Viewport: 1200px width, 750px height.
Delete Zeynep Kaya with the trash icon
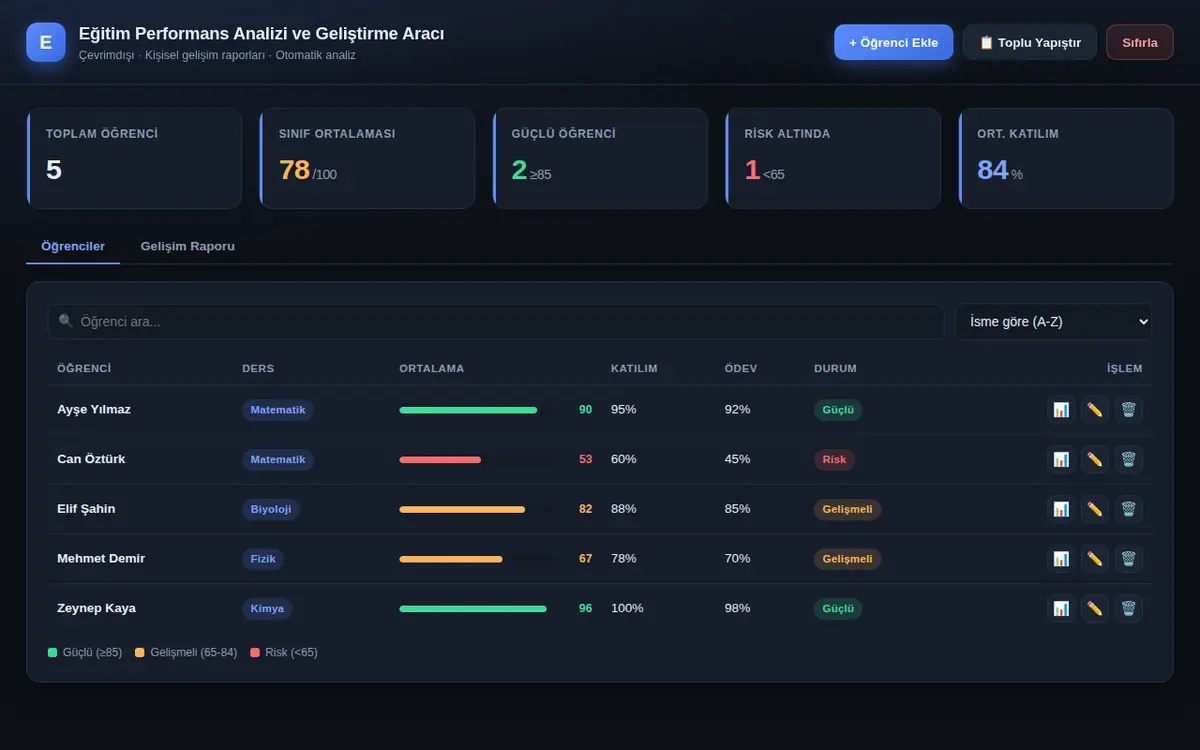1129,608
